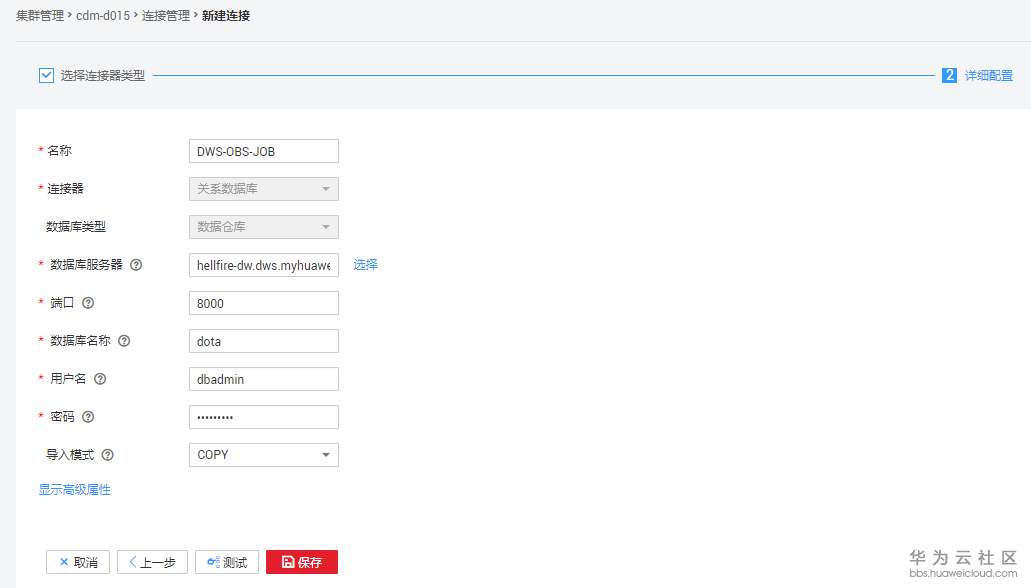Screen dimensions: 1031x588
Task: Click help icon next to 导入模式
Action: 107,454
